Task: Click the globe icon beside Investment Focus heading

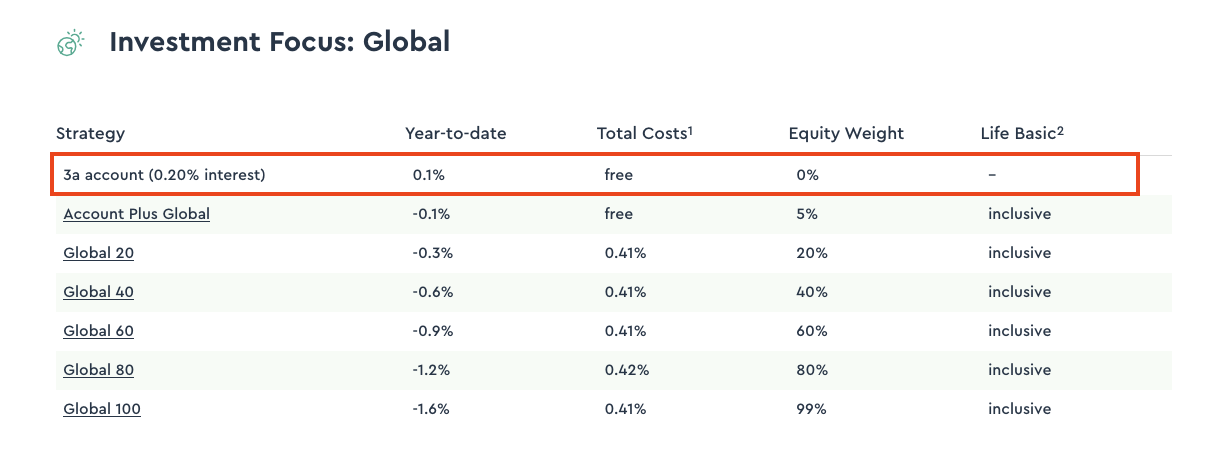Action: [x=70, y=43]
